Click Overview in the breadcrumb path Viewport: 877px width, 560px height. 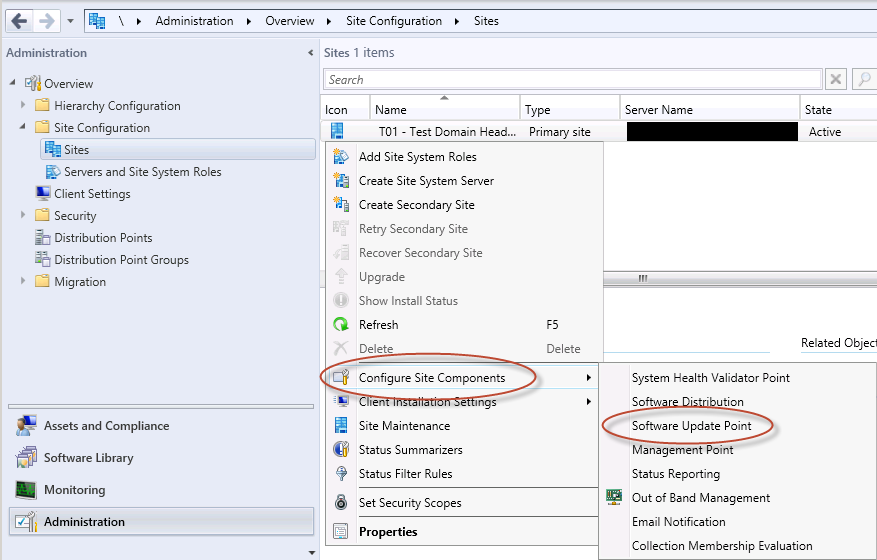(289, 21)
